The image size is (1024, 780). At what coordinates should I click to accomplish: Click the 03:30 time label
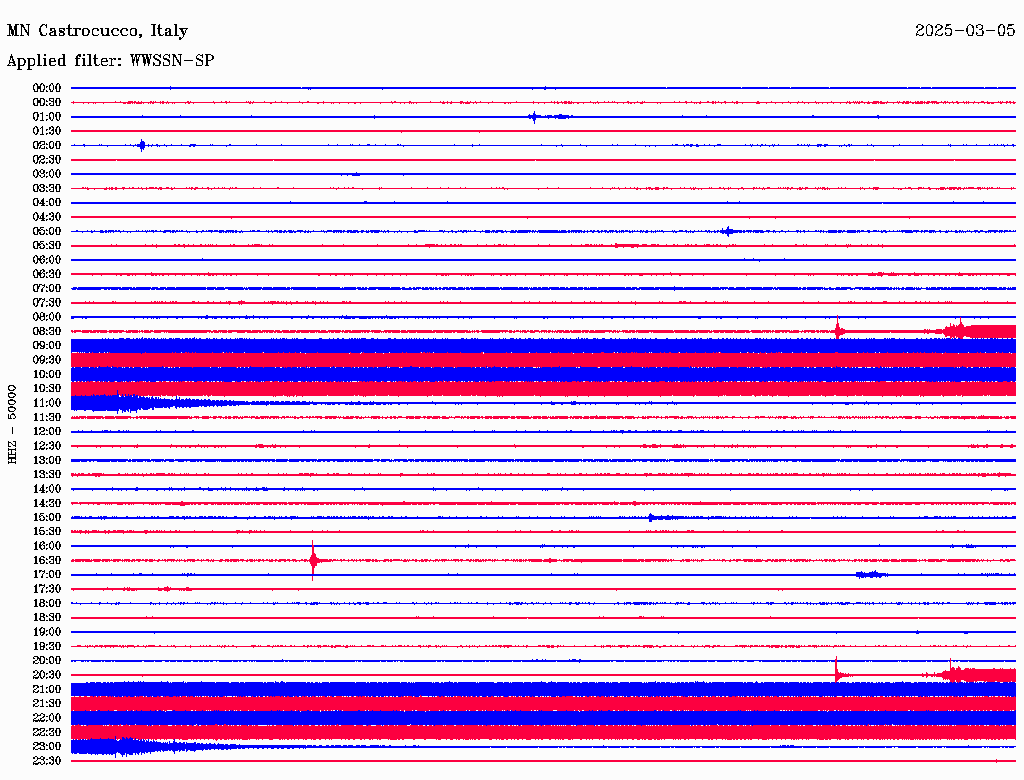46,188
